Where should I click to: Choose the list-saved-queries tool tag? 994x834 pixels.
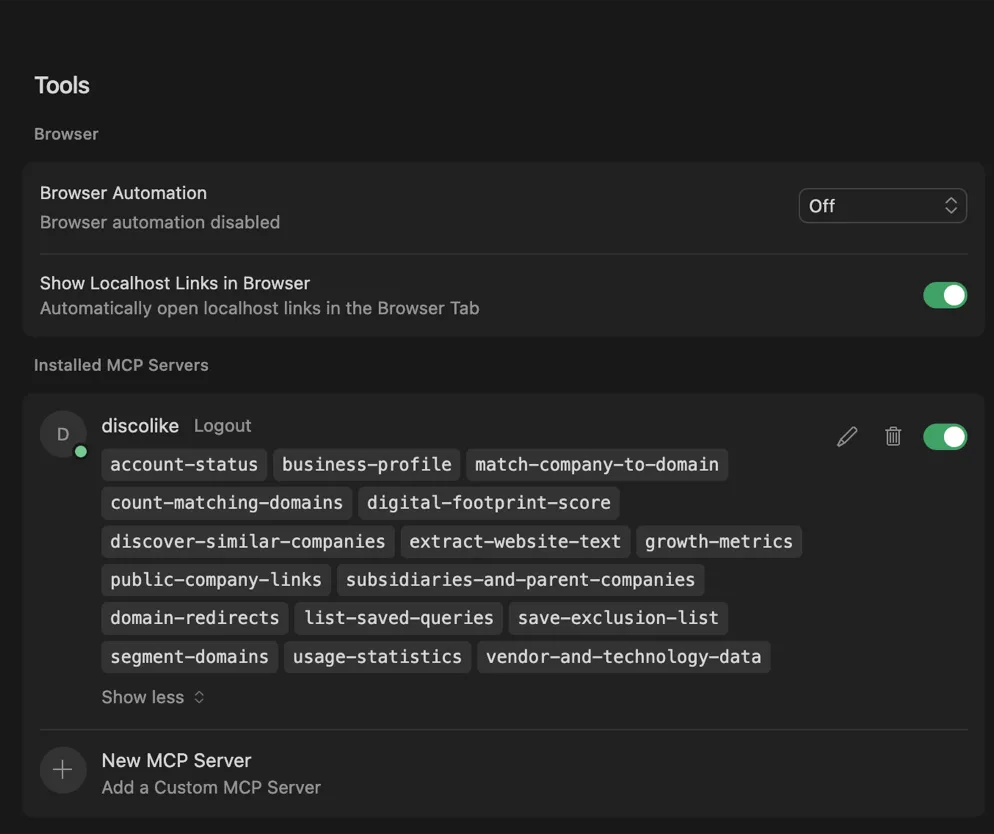click(x=398, y=618)
